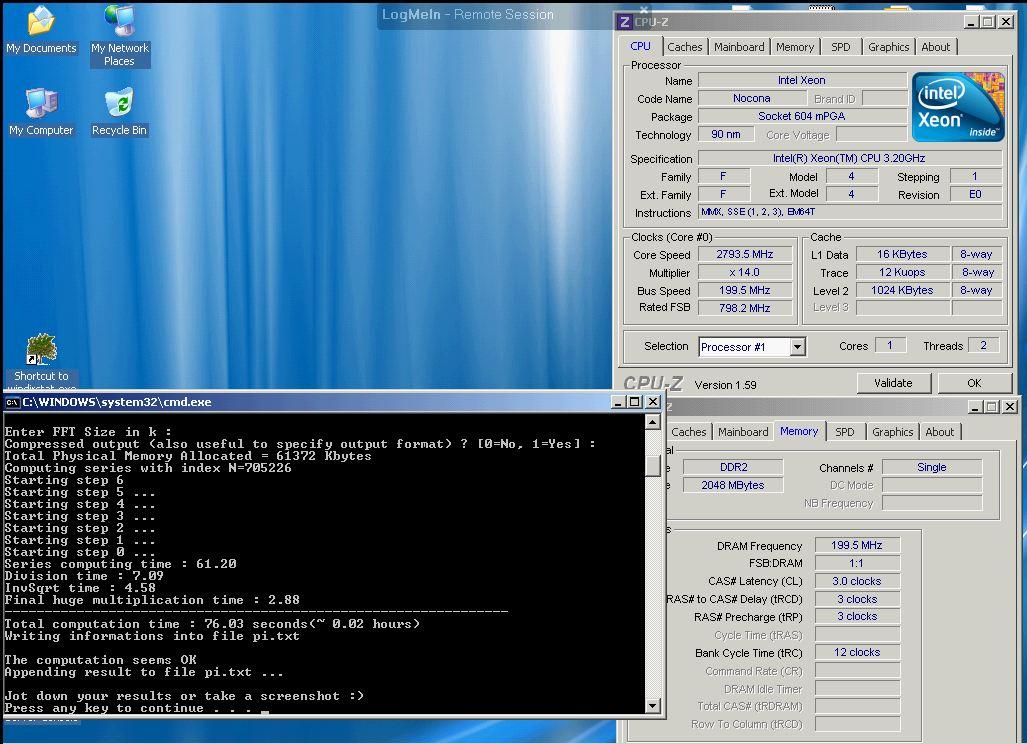Click the 90 nm technology value

pyautogui.click(x=726, y=134)
